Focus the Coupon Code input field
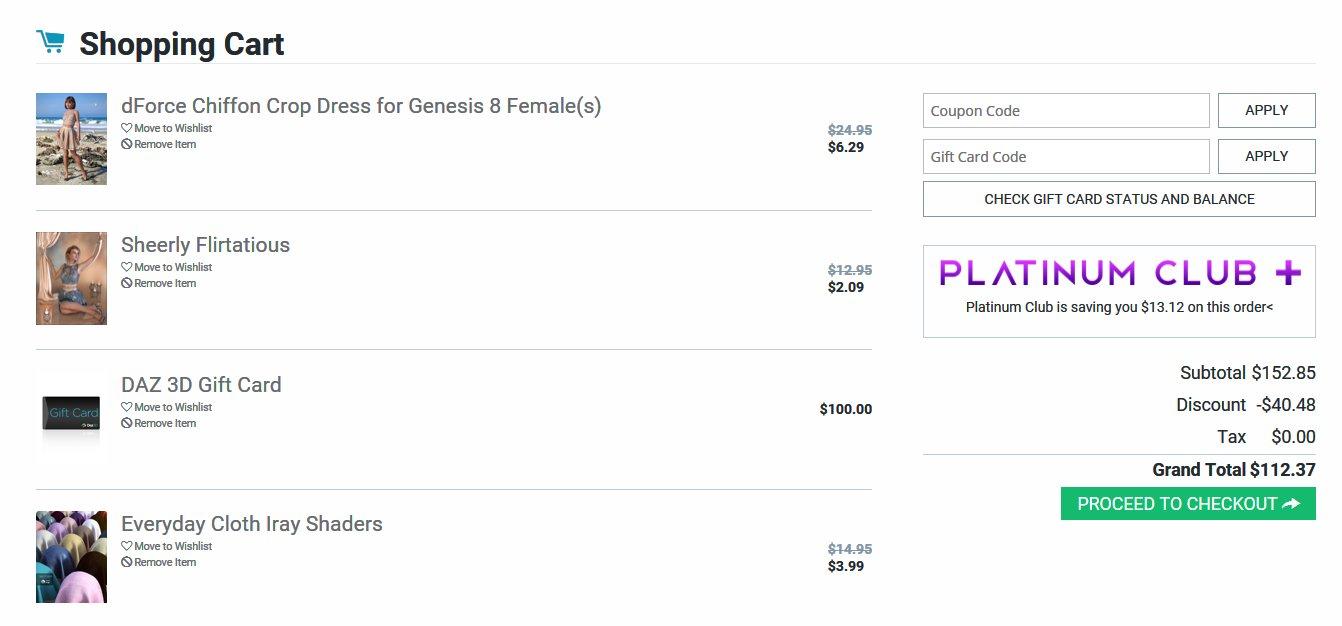 pos(1066,111)
